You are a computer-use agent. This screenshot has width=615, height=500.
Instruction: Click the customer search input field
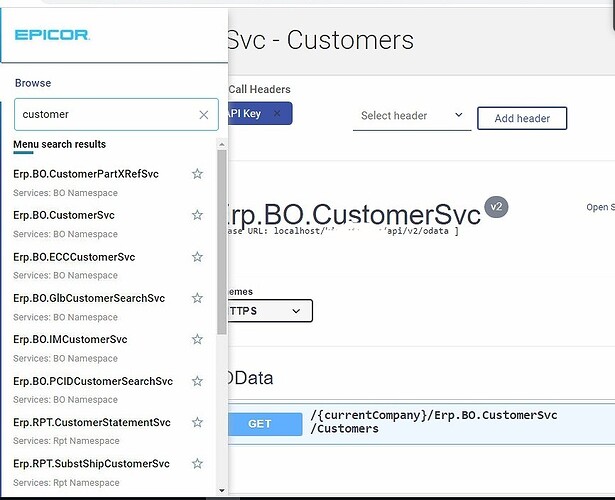click(x=116, y=115)
